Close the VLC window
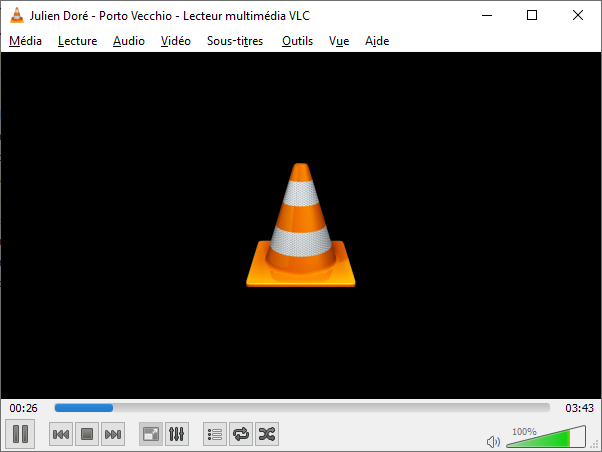The height and width of the screenshot is (452, 602). point(578,15)
